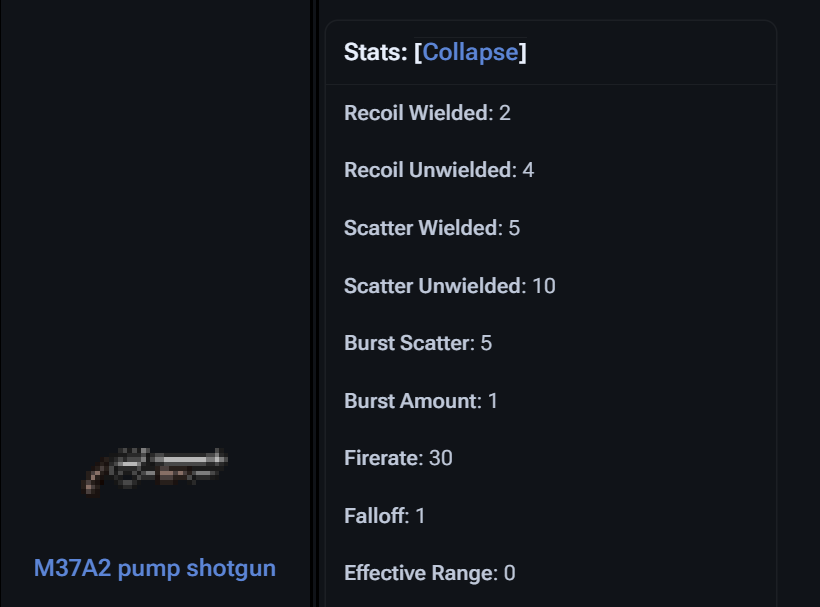Click the Recoil Unwielded value 4
The height and width of the screenshot is (607, 820).
528,171
